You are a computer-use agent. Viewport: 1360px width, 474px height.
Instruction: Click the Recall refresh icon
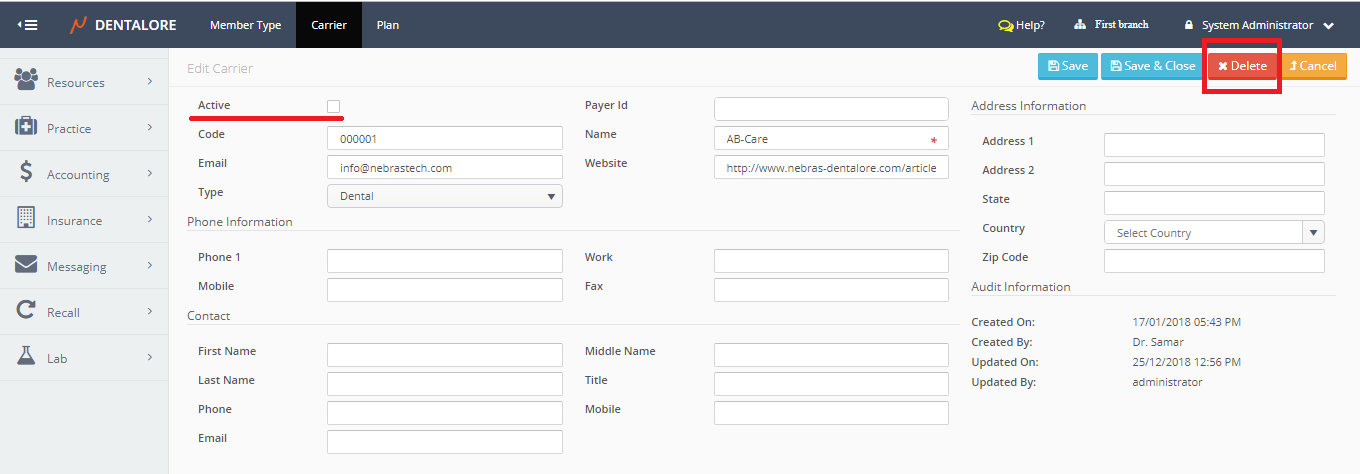[x=27, y=311]
